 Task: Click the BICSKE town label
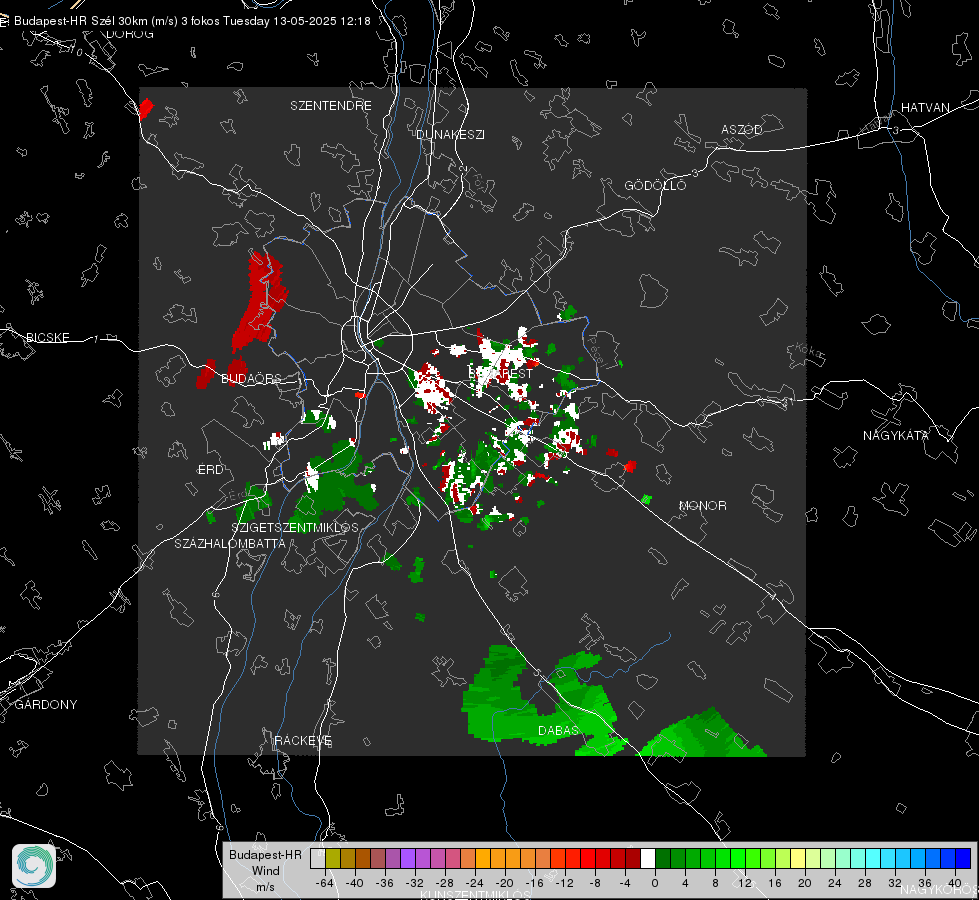[47, 338]
